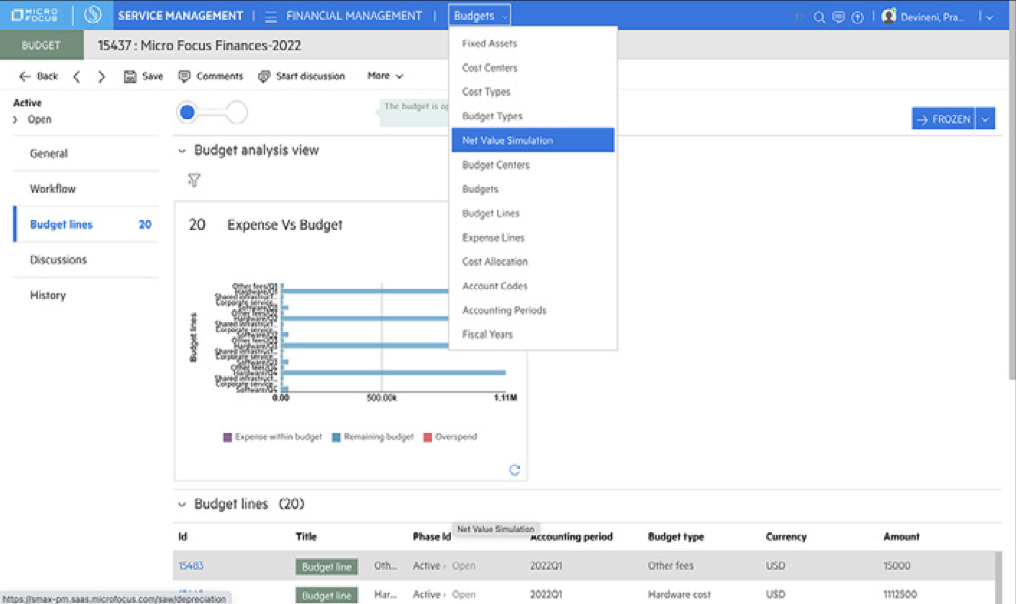Viewport: 1016px width, 604px height.
Task: Click the 1112500 amount cell
Action: pos(900,594)
